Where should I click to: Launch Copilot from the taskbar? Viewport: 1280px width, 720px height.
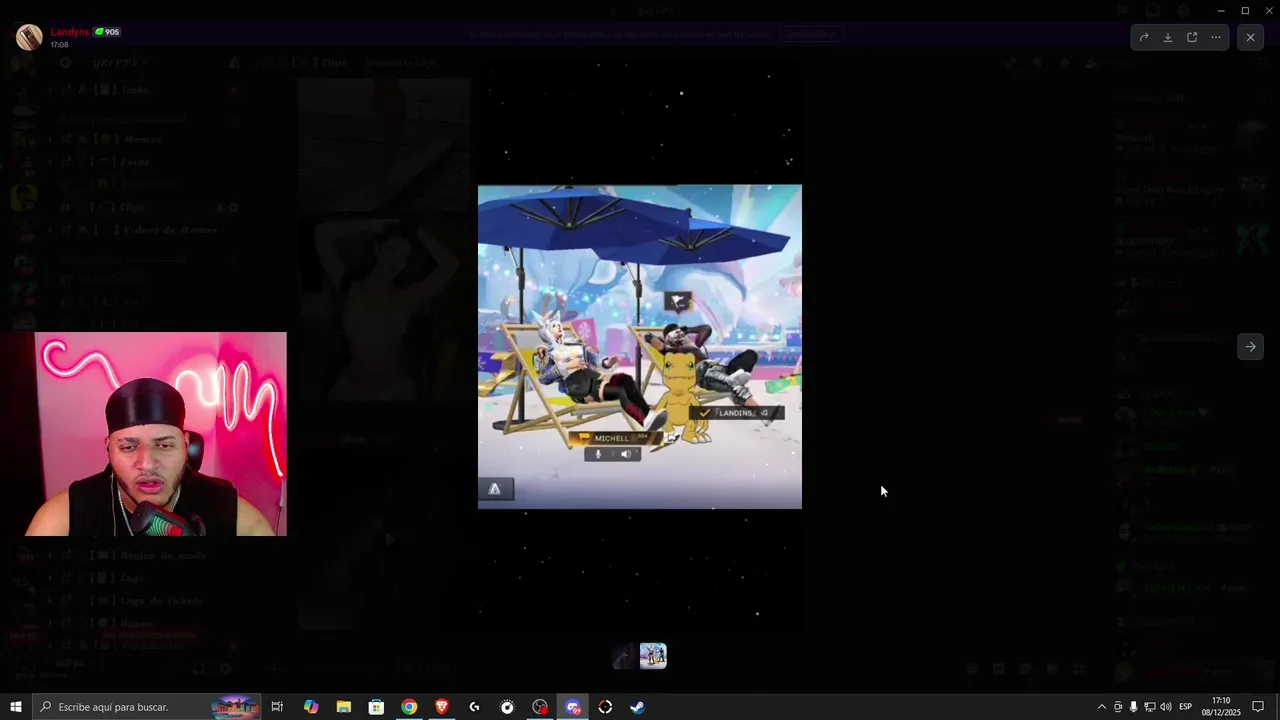coord(311,707)
